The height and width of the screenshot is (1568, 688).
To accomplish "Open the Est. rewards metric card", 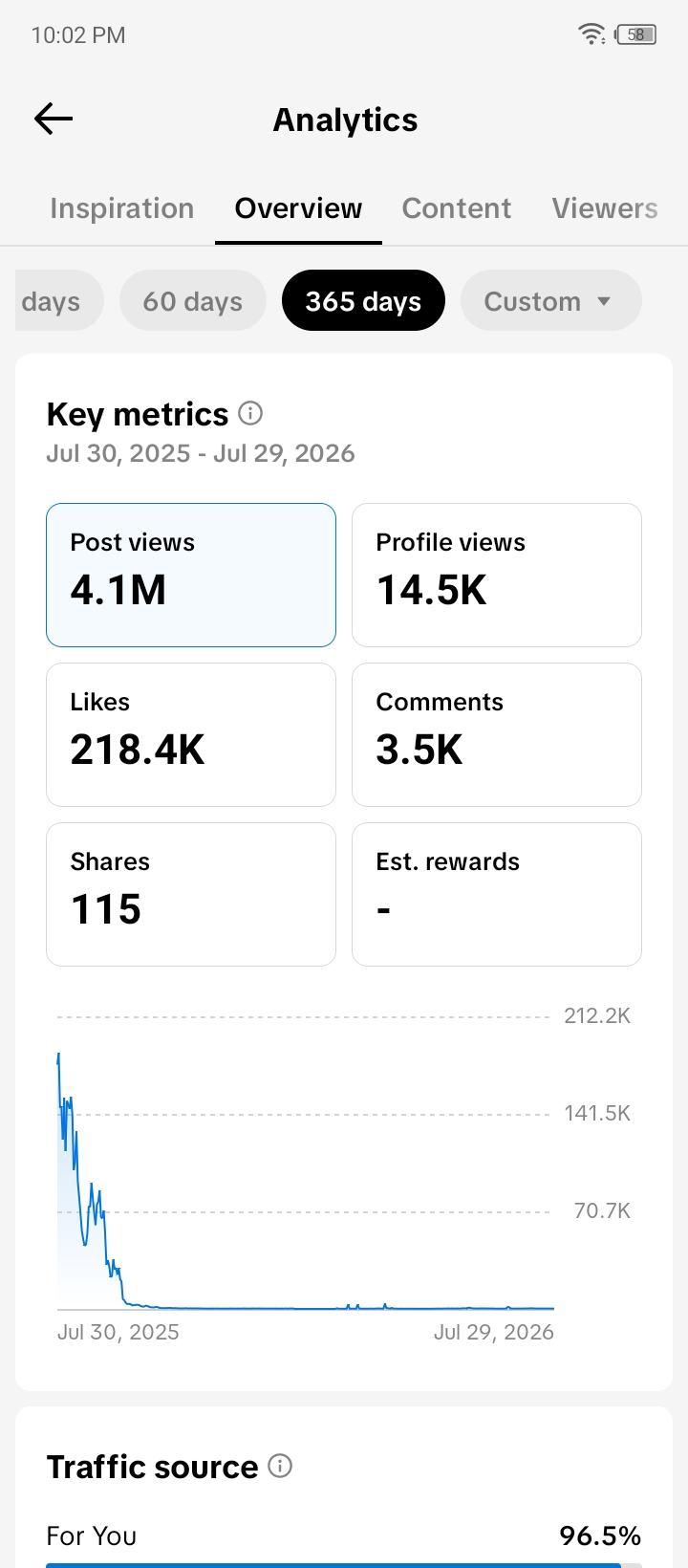I will tap(497, 894).
